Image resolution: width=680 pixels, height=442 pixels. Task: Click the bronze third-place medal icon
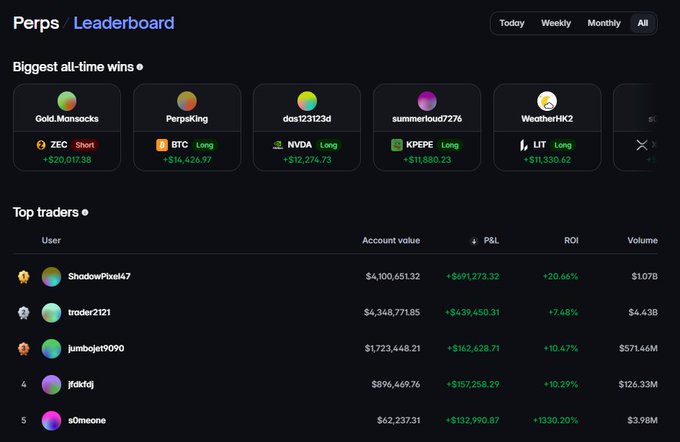23,348
